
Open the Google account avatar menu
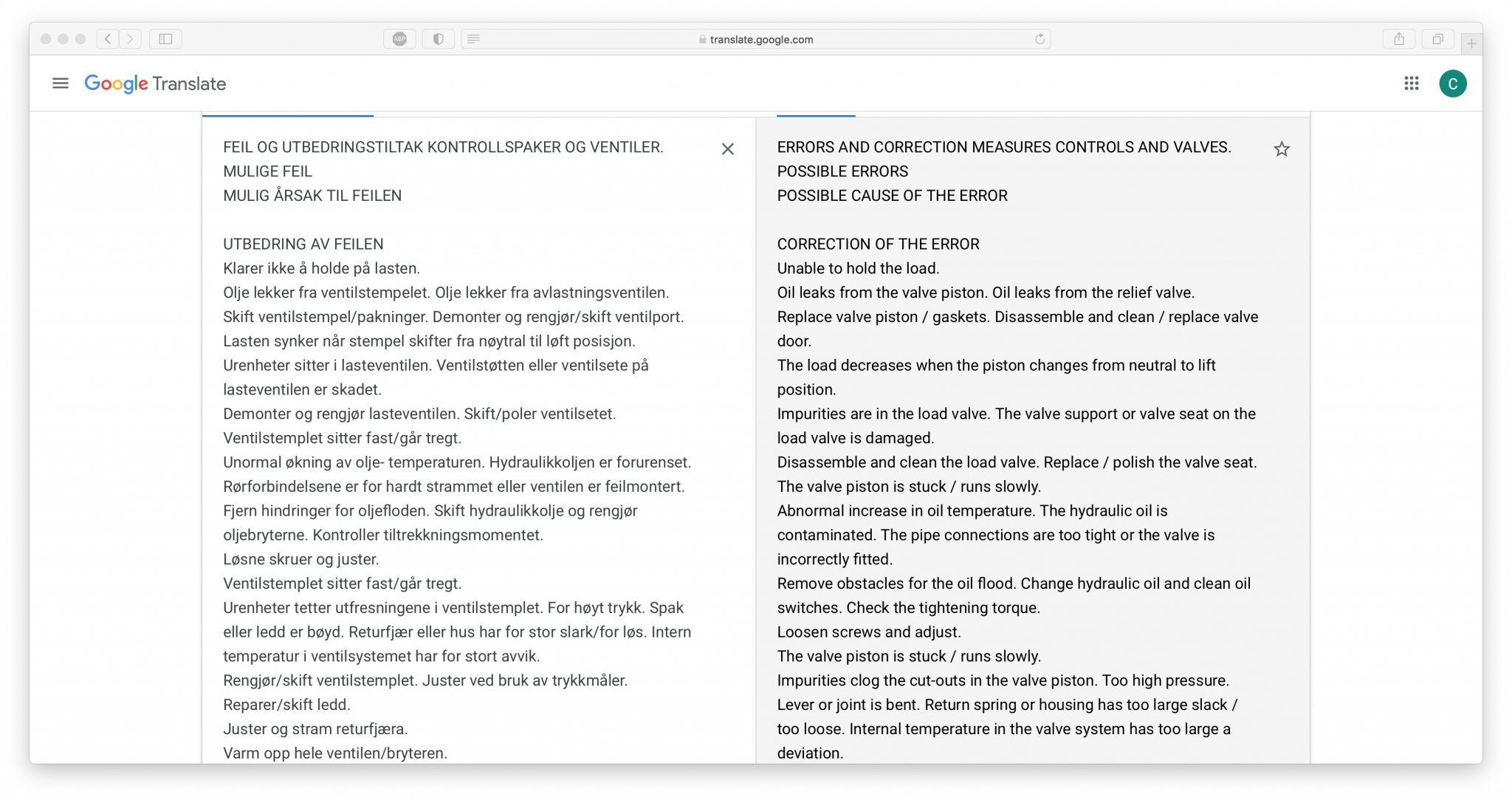tap(1452, 83)
